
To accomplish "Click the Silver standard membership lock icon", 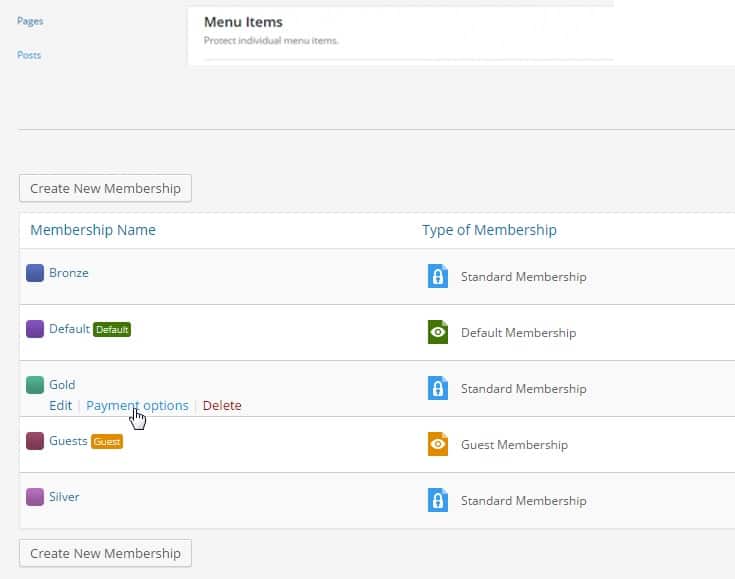I will coord(437,500).
